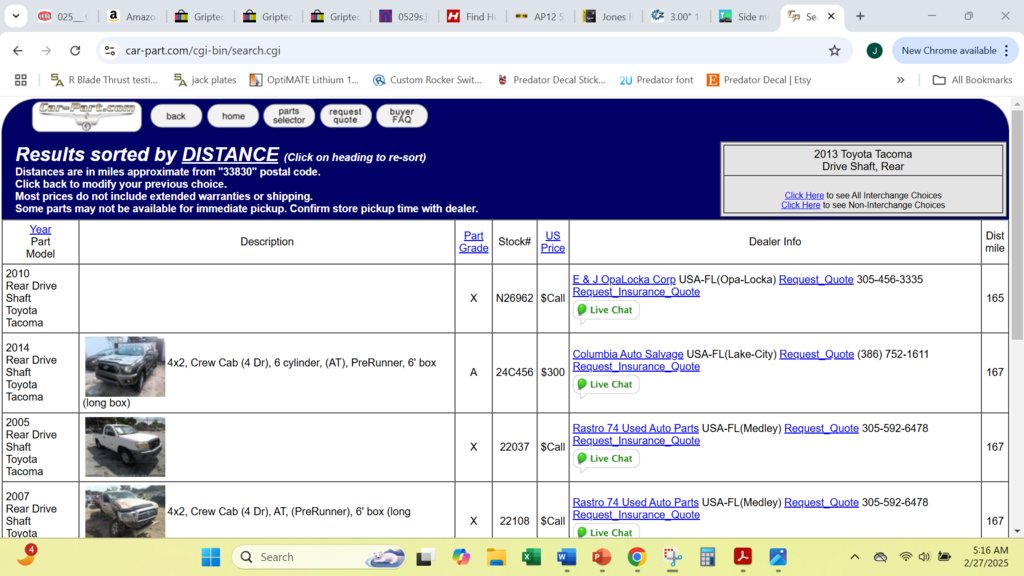The image size is (1024, 576).
Task: Reload the current page
Action: 75,50
